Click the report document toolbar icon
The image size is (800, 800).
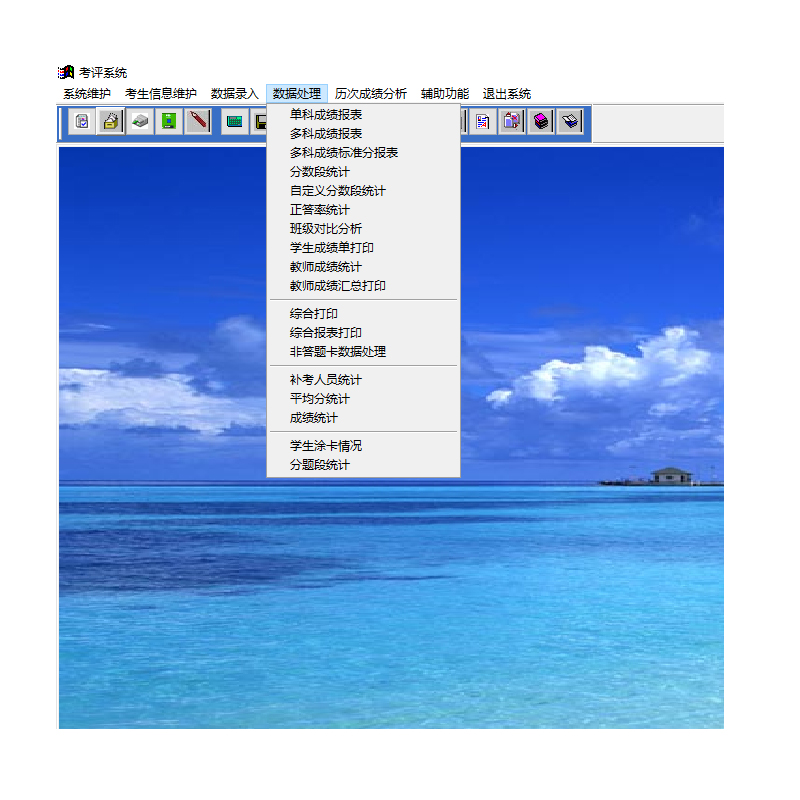483,121
